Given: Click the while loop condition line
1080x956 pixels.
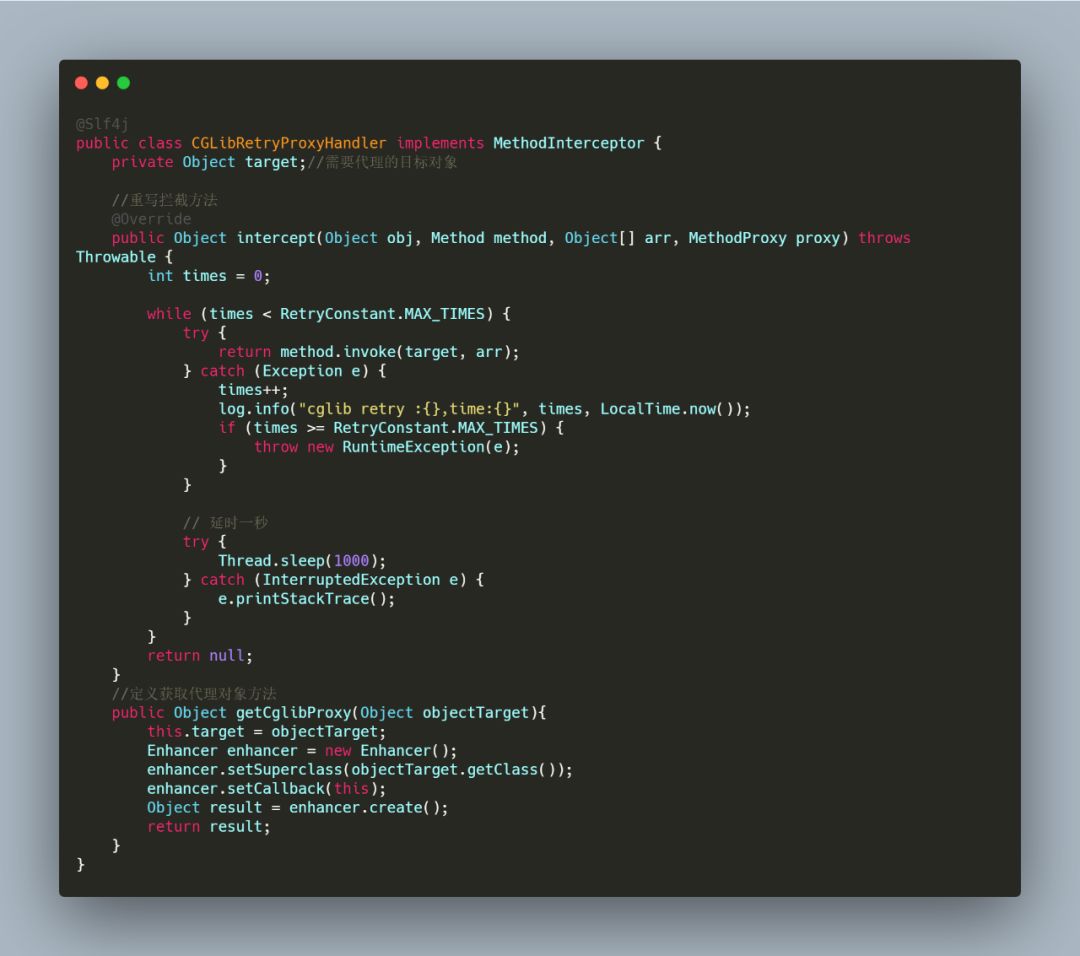Looking at the screenshot, I should [329, 314].
